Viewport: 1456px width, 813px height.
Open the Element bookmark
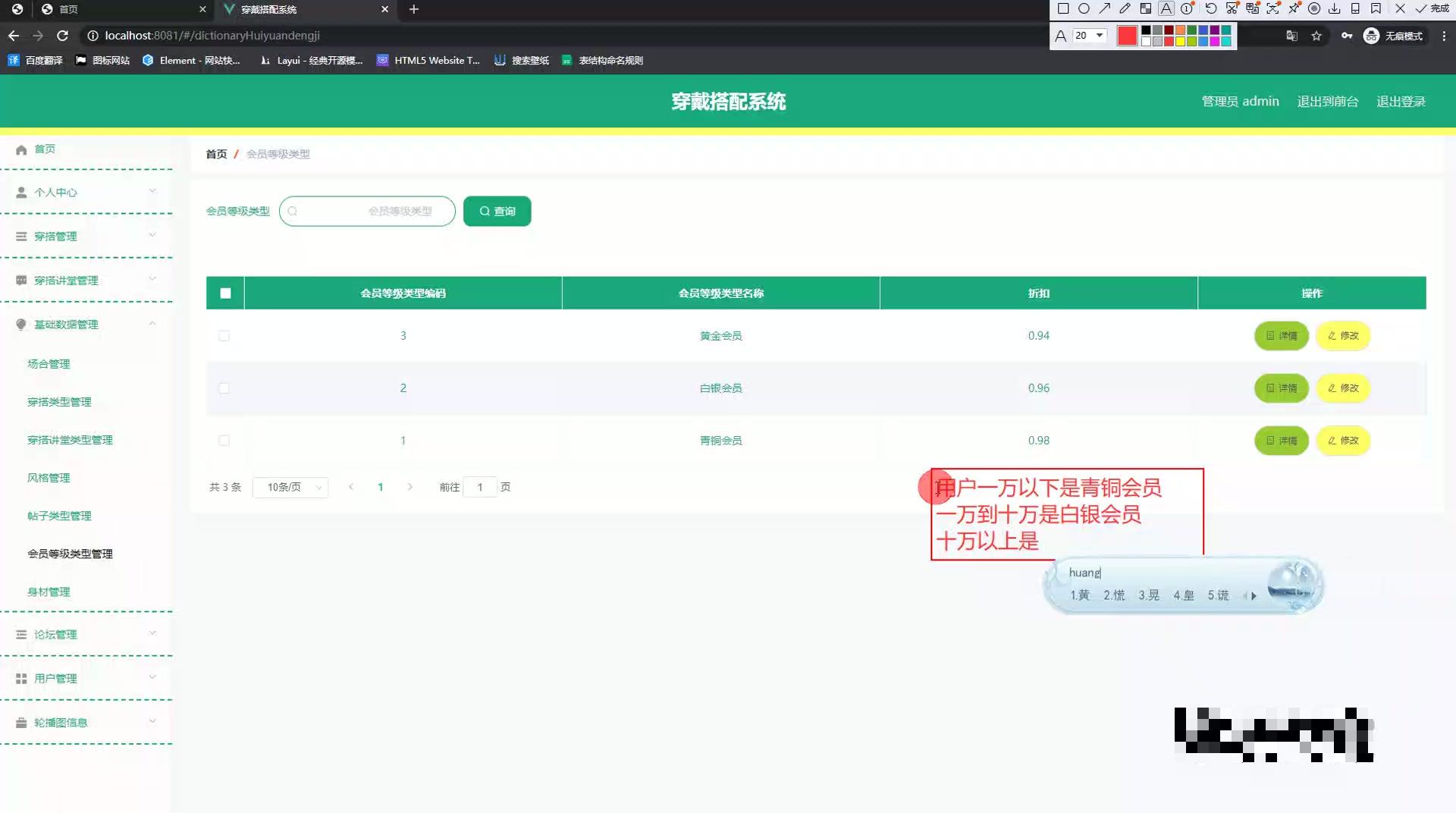191,60
